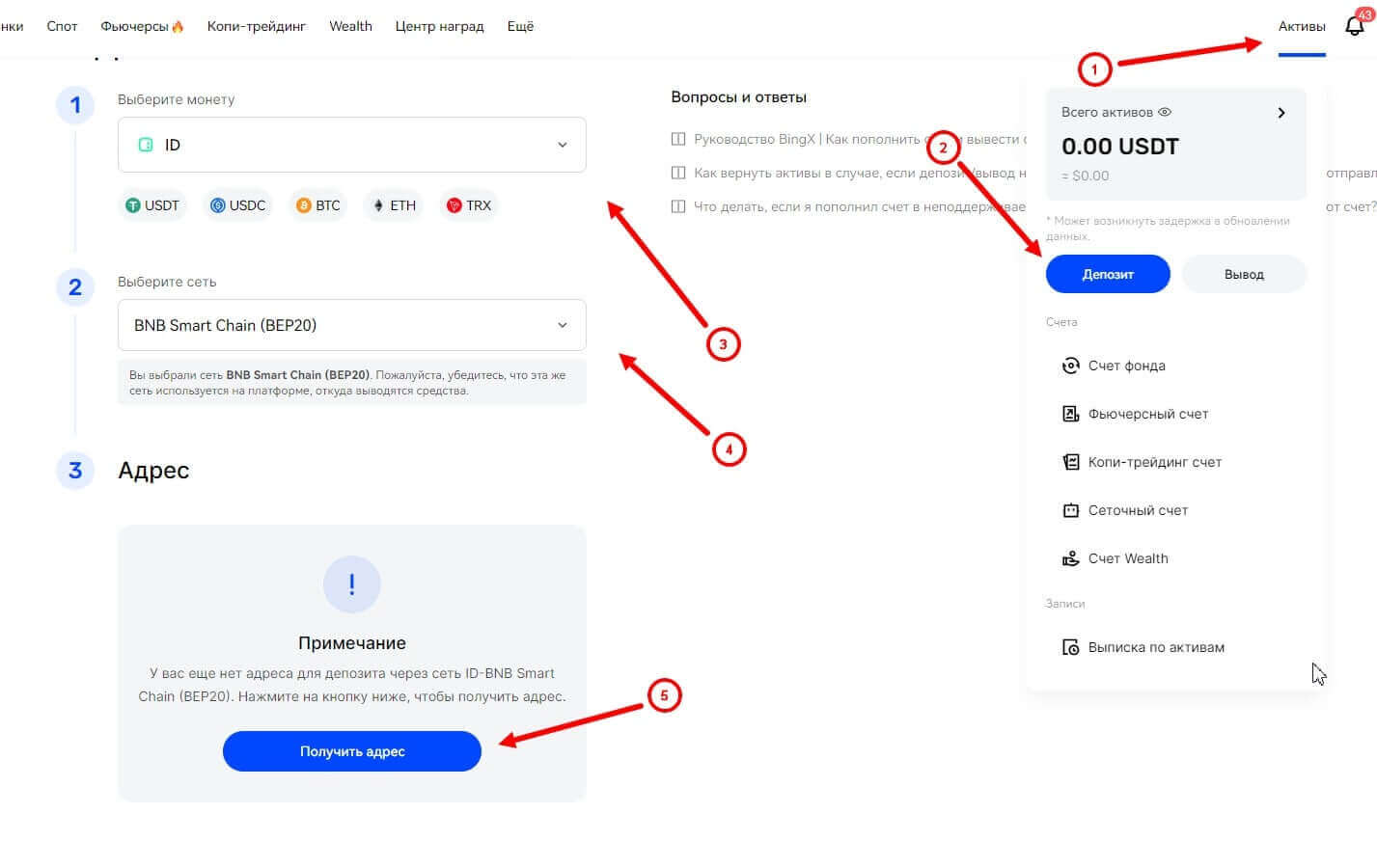The image size is (1377, 868).
Task: Open Выписка по активам records
Action: click(1155, 647)
